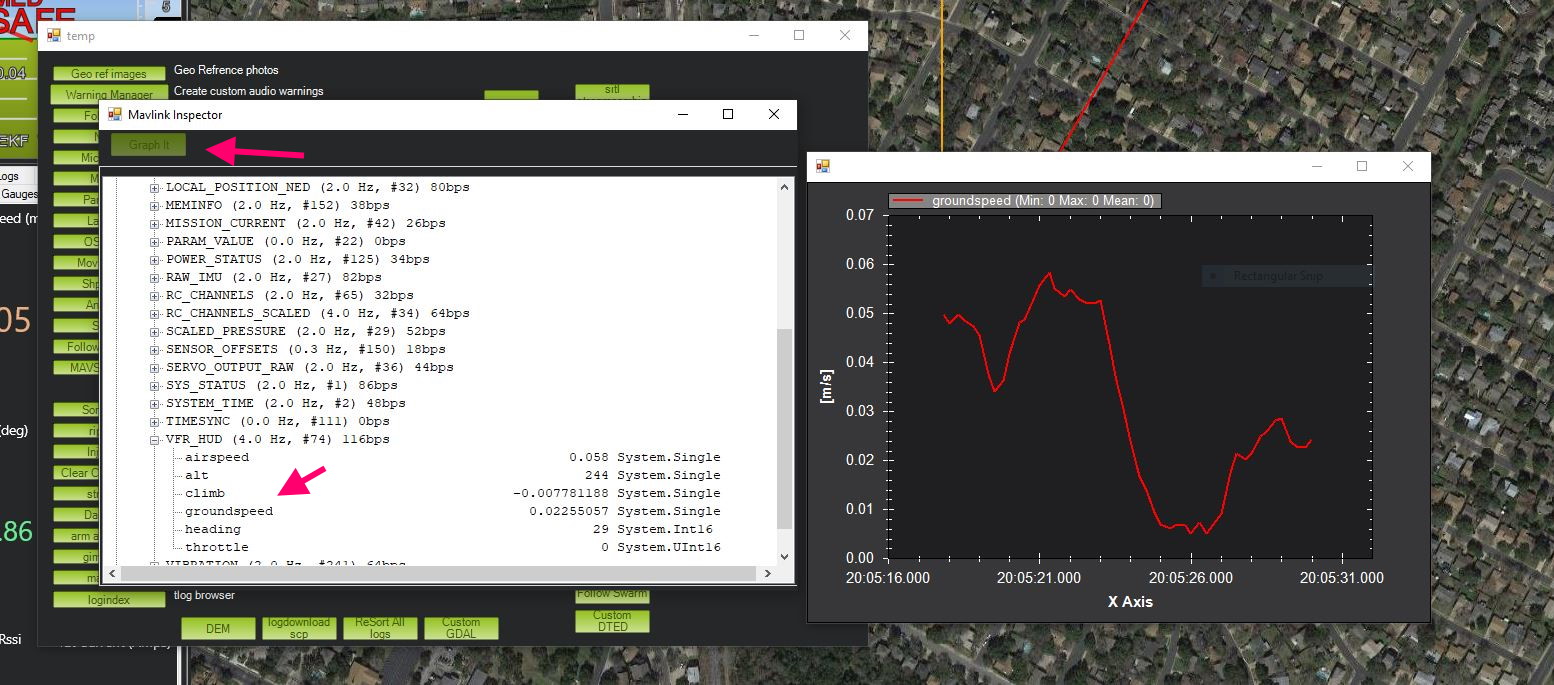Image resolution: width=1554 pixels, height=685 pixels.
Task: Switch to the Gauges tab
Action: point(18,194)
